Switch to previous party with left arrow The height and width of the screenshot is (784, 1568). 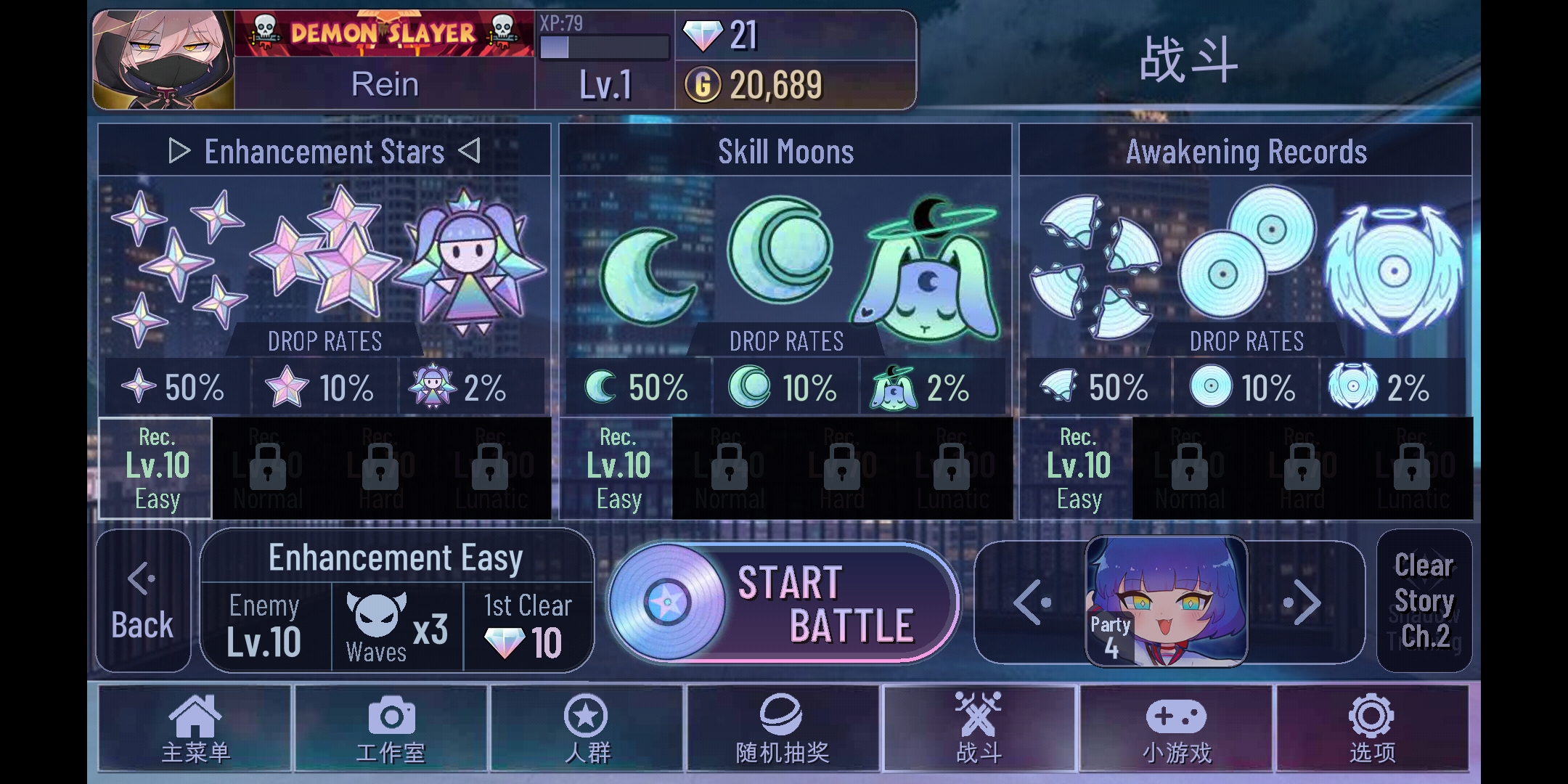click(x=1032, y=602)
